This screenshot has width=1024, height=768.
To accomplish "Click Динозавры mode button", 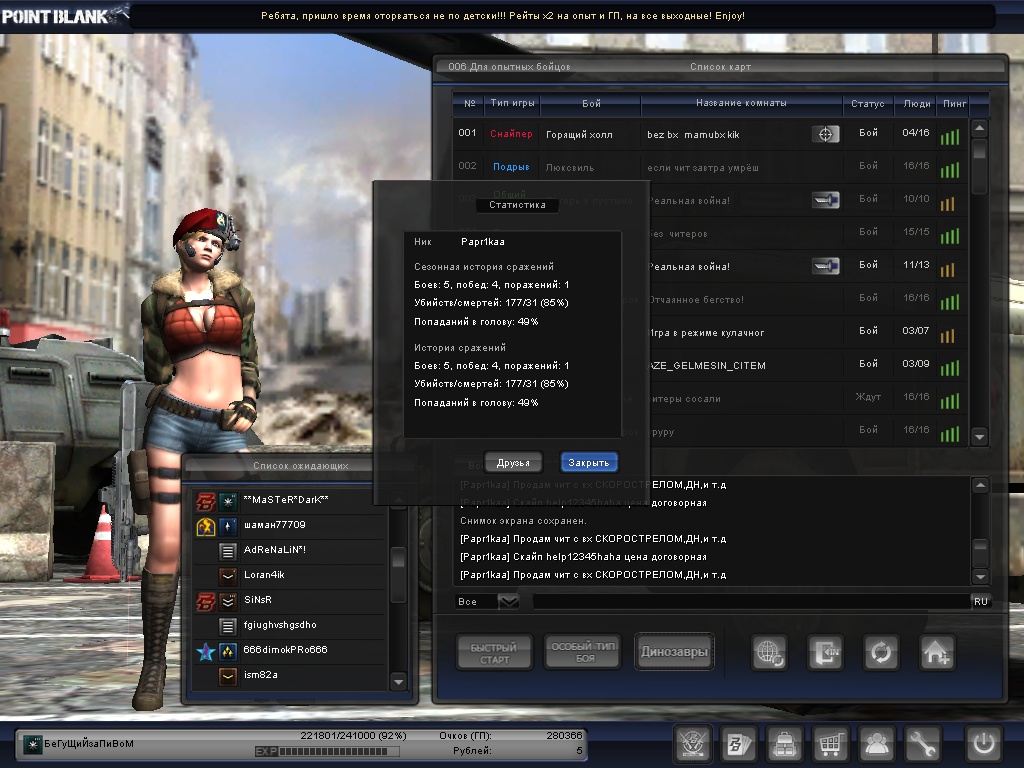I will 674,652.
